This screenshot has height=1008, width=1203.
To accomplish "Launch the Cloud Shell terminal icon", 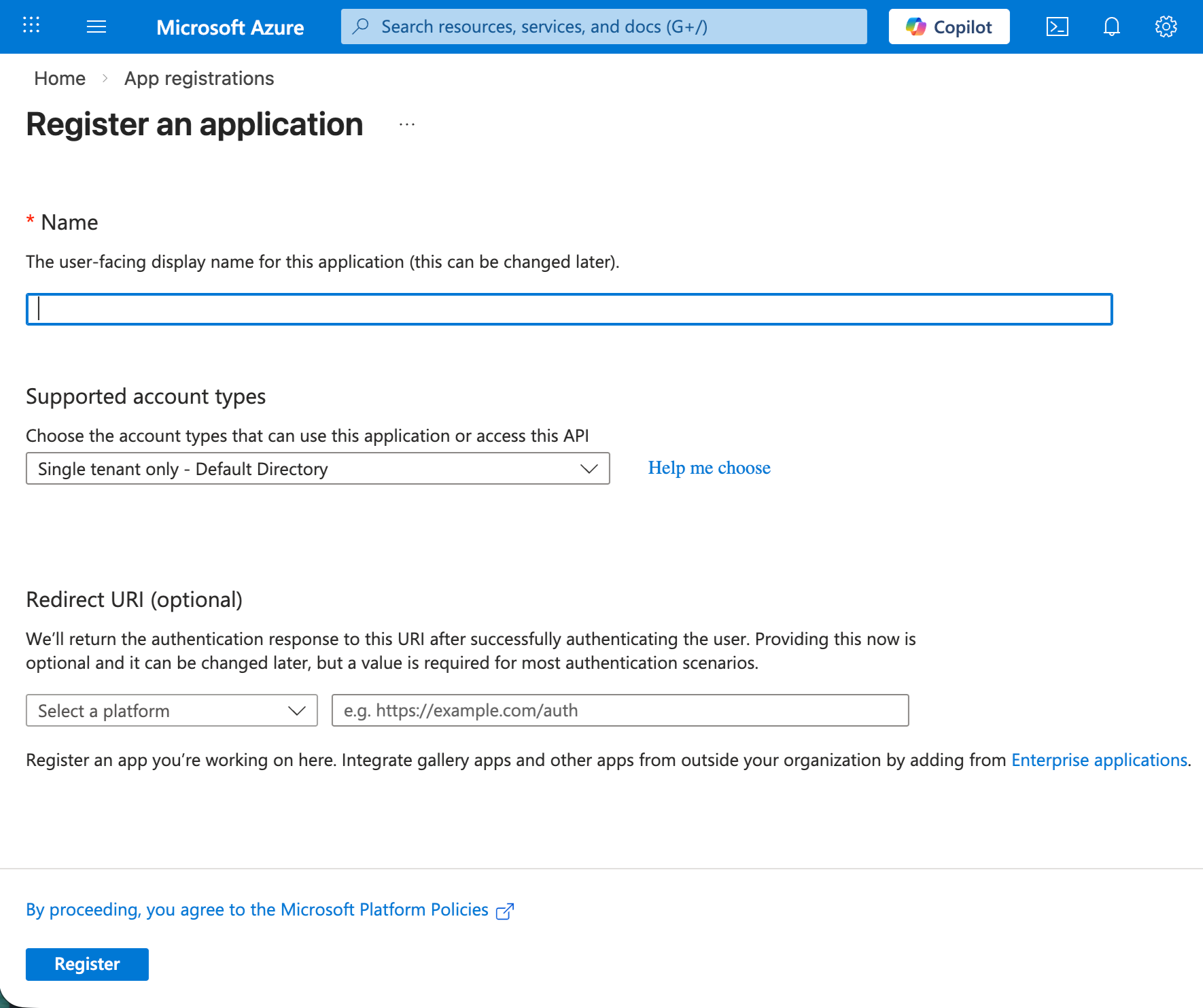I will click(1057, 27).
